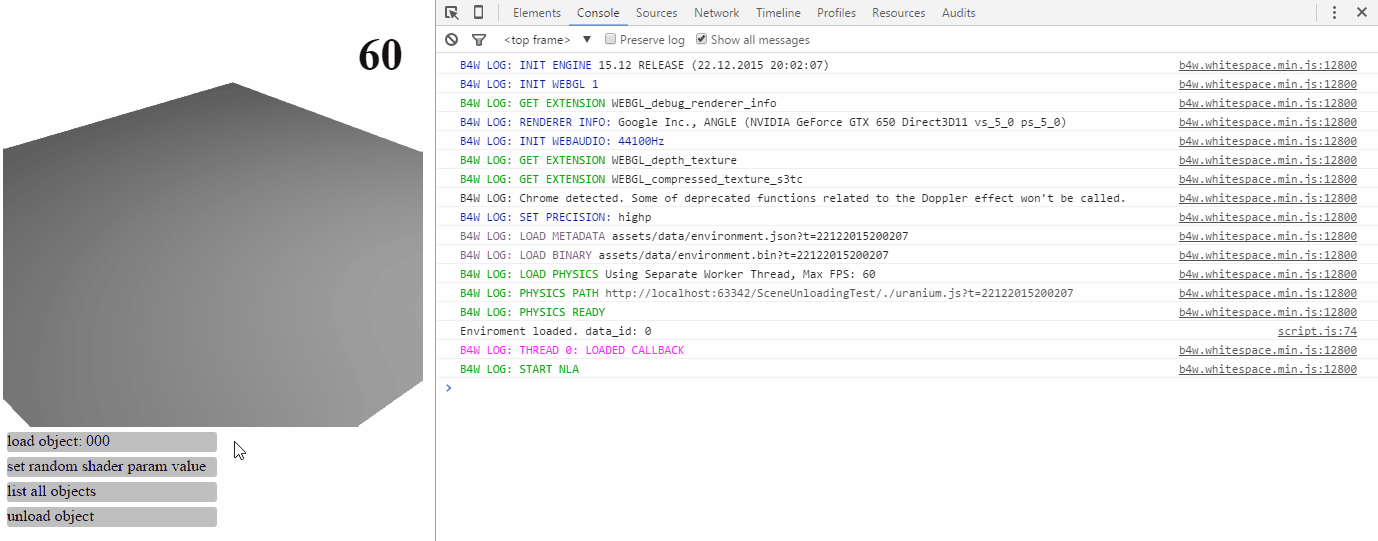This screenshot has height=541, width=1378.
Task: Select the Sources tab
Action: pos(656,13)
